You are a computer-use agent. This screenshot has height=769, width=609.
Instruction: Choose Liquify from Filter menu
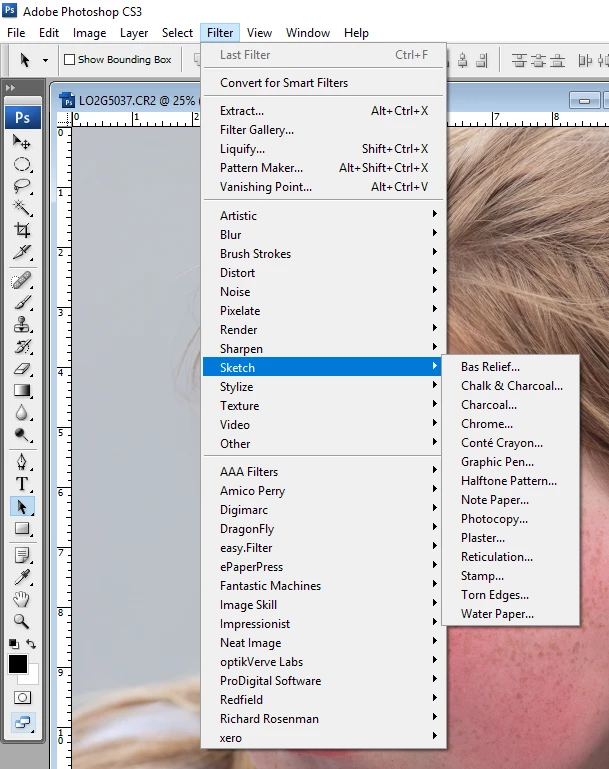coord(322,149)
